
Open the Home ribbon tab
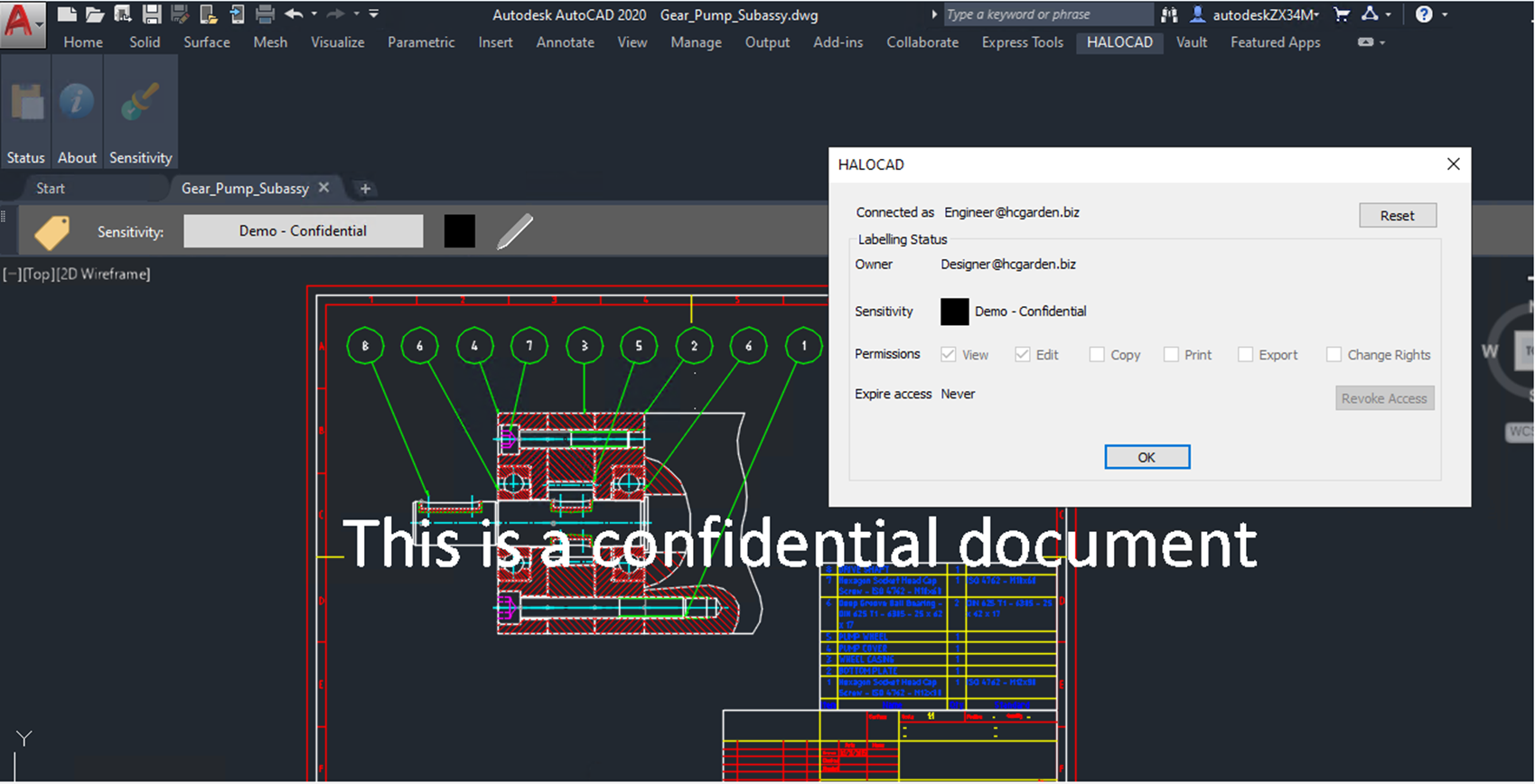click(x=83, y=42)
